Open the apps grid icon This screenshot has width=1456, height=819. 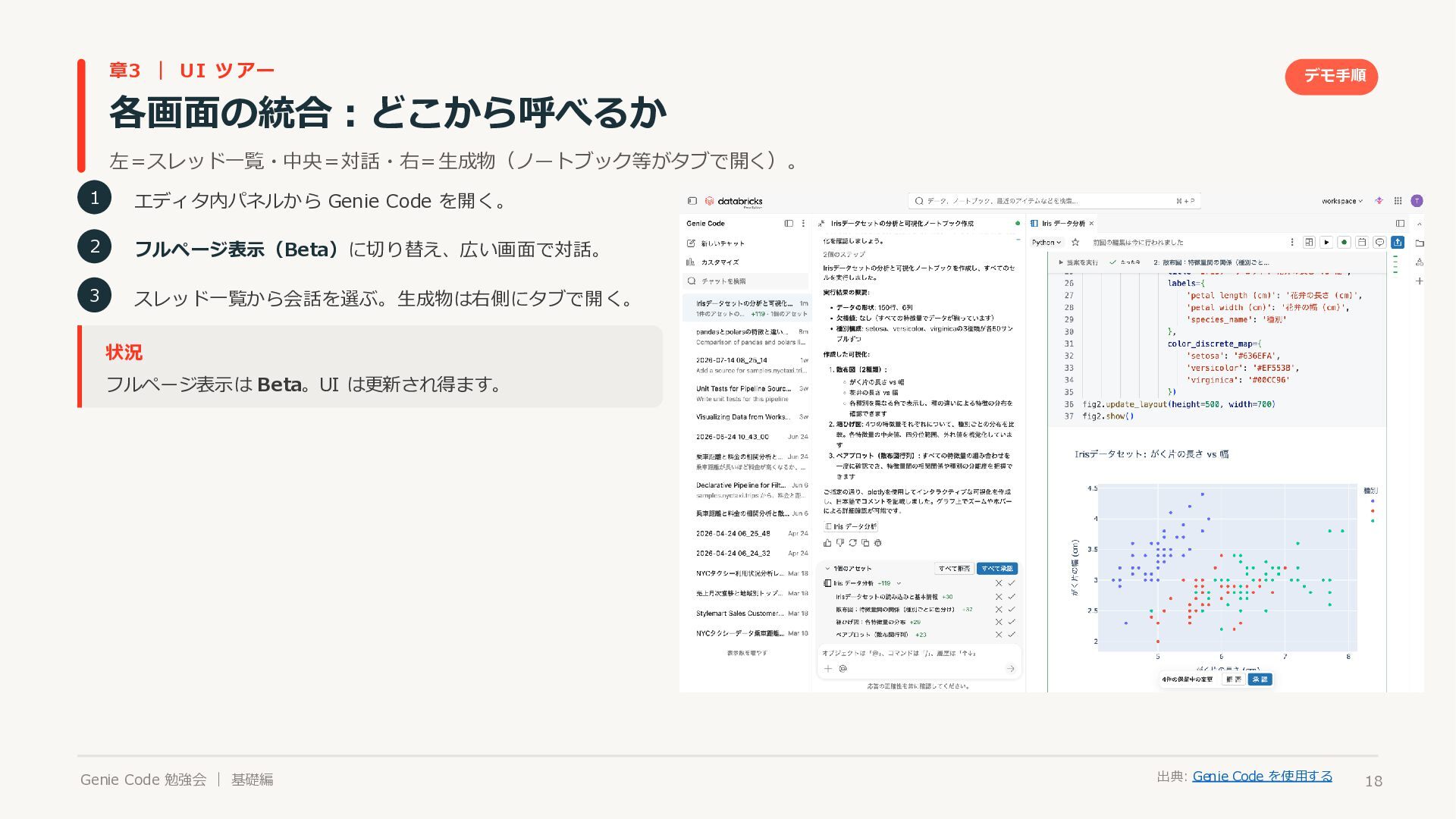1398,201
